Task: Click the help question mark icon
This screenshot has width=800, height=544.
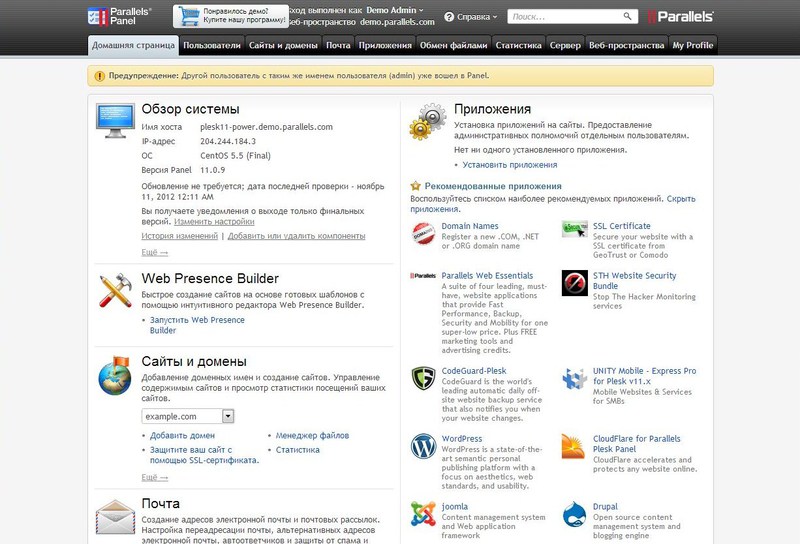Action: [x=449, y=17]
